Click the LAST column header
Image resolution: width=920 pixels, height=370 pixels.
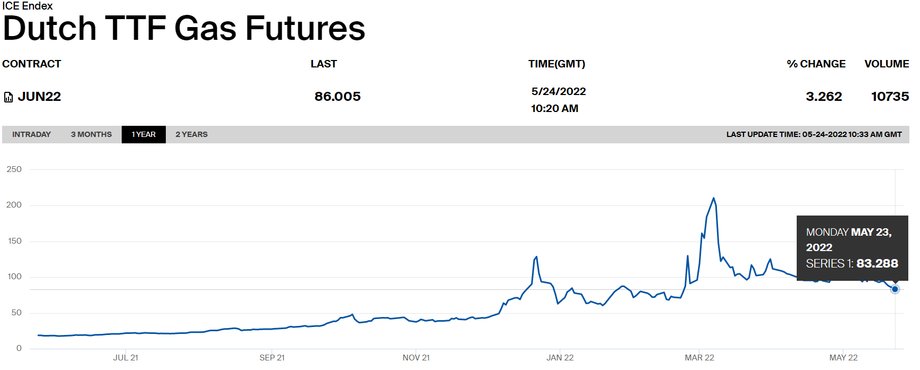click(x=324, y=64)
